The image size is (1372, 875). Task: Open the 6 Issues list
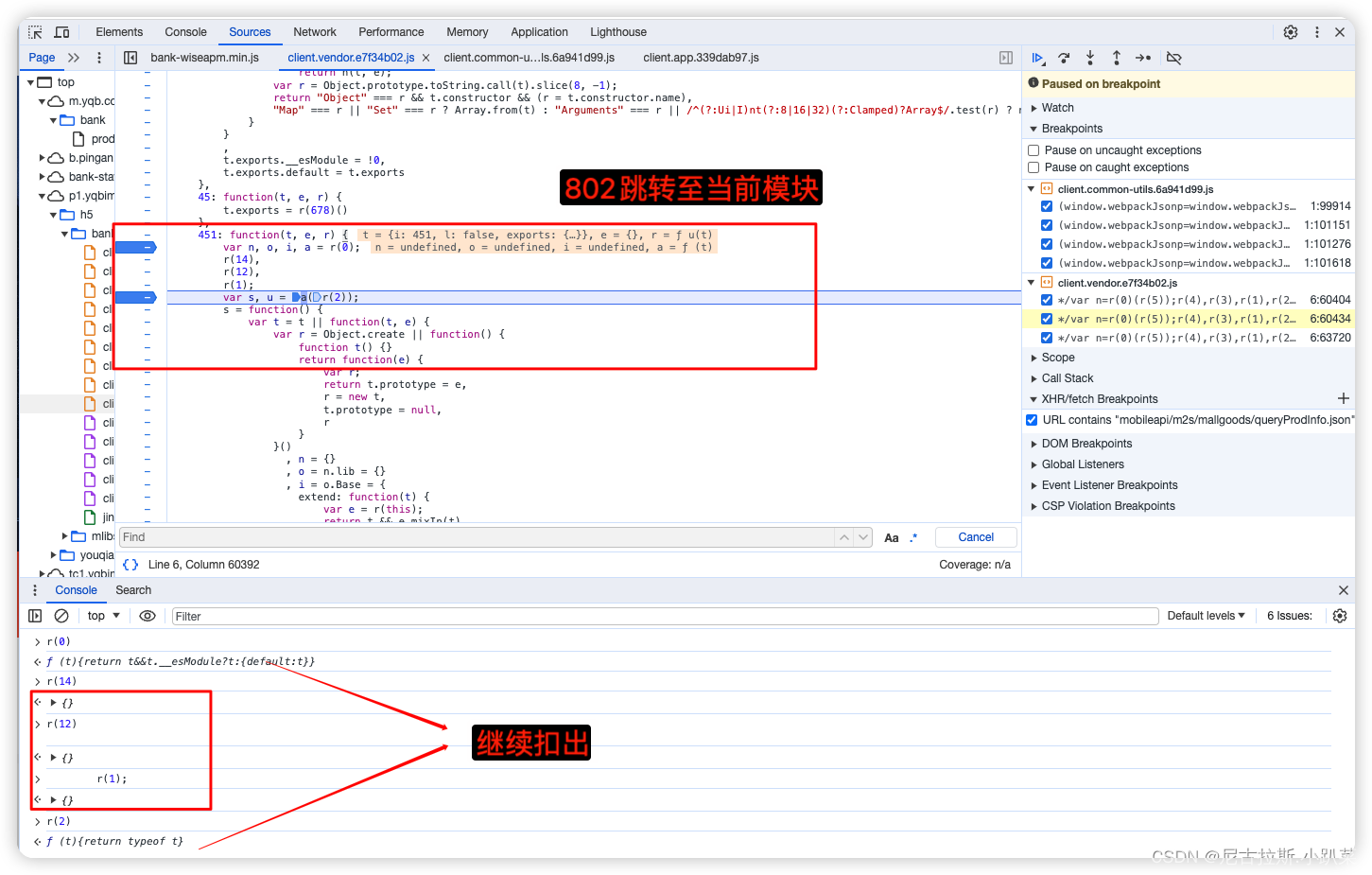coord(1288,616)
